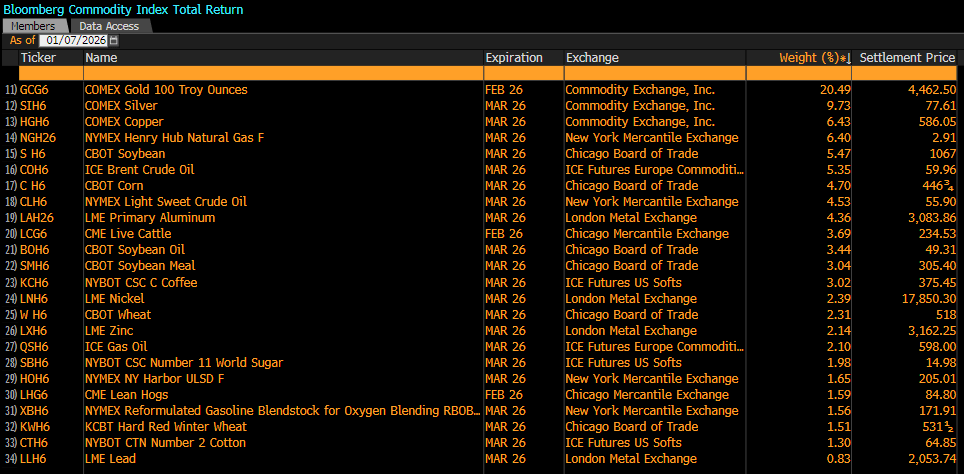This screenshot has width=964, height=474.
Task: Open the COMEX Copper name
Action: pyautogui.click(x=125, y=122)
